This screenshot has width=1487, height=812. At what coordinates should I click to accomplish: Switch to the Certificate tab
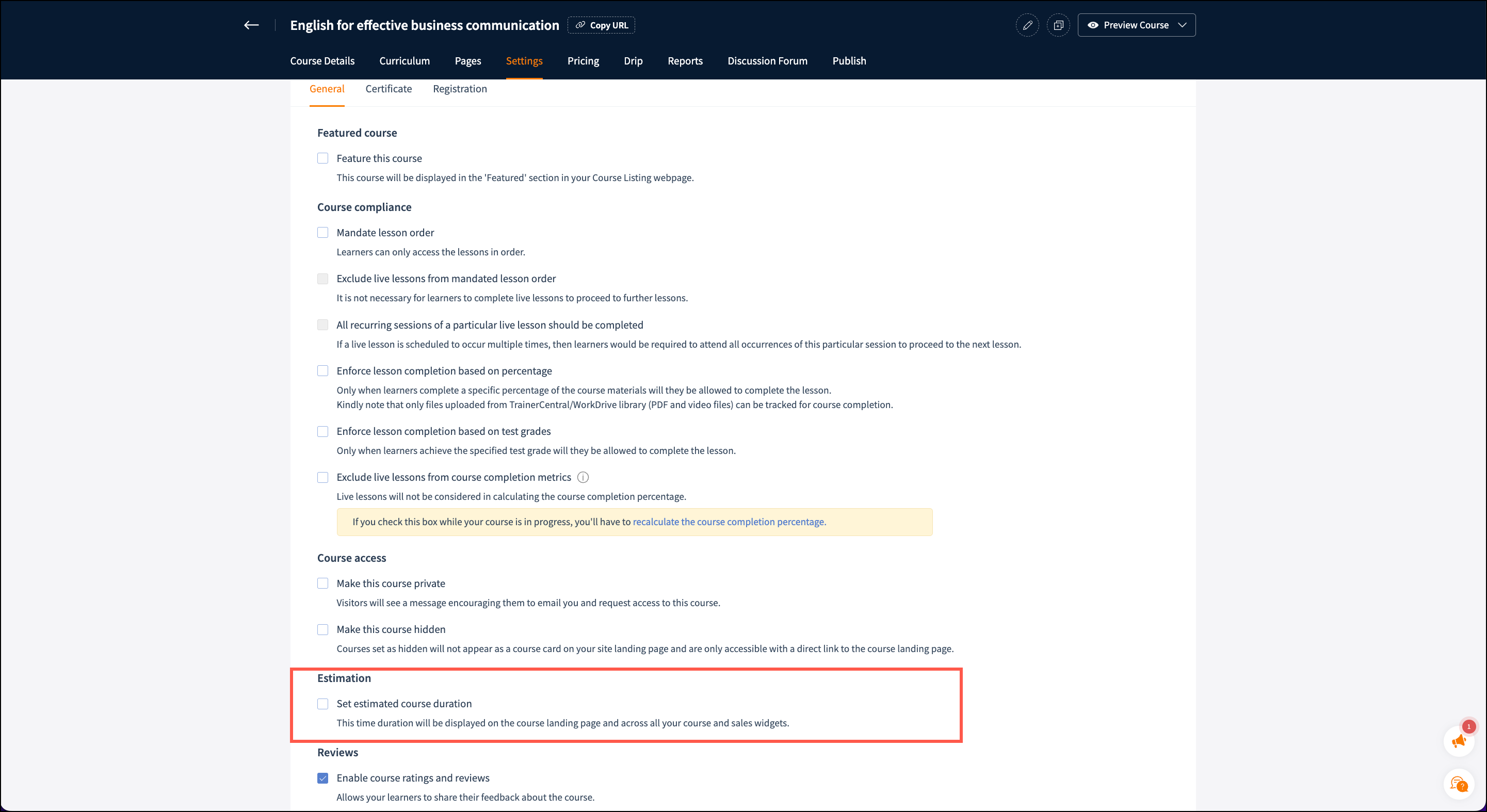tap(389, 89)
